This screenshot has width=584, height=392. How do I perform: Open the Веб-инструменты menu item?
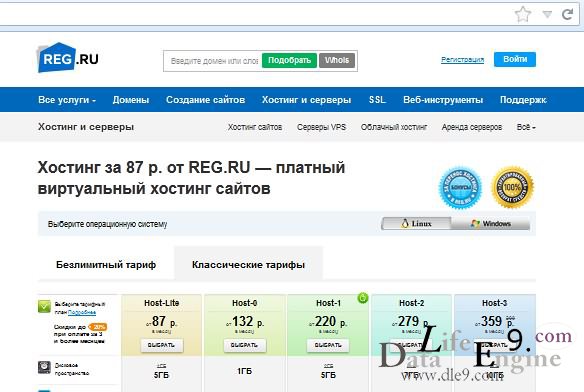point(443,100)
